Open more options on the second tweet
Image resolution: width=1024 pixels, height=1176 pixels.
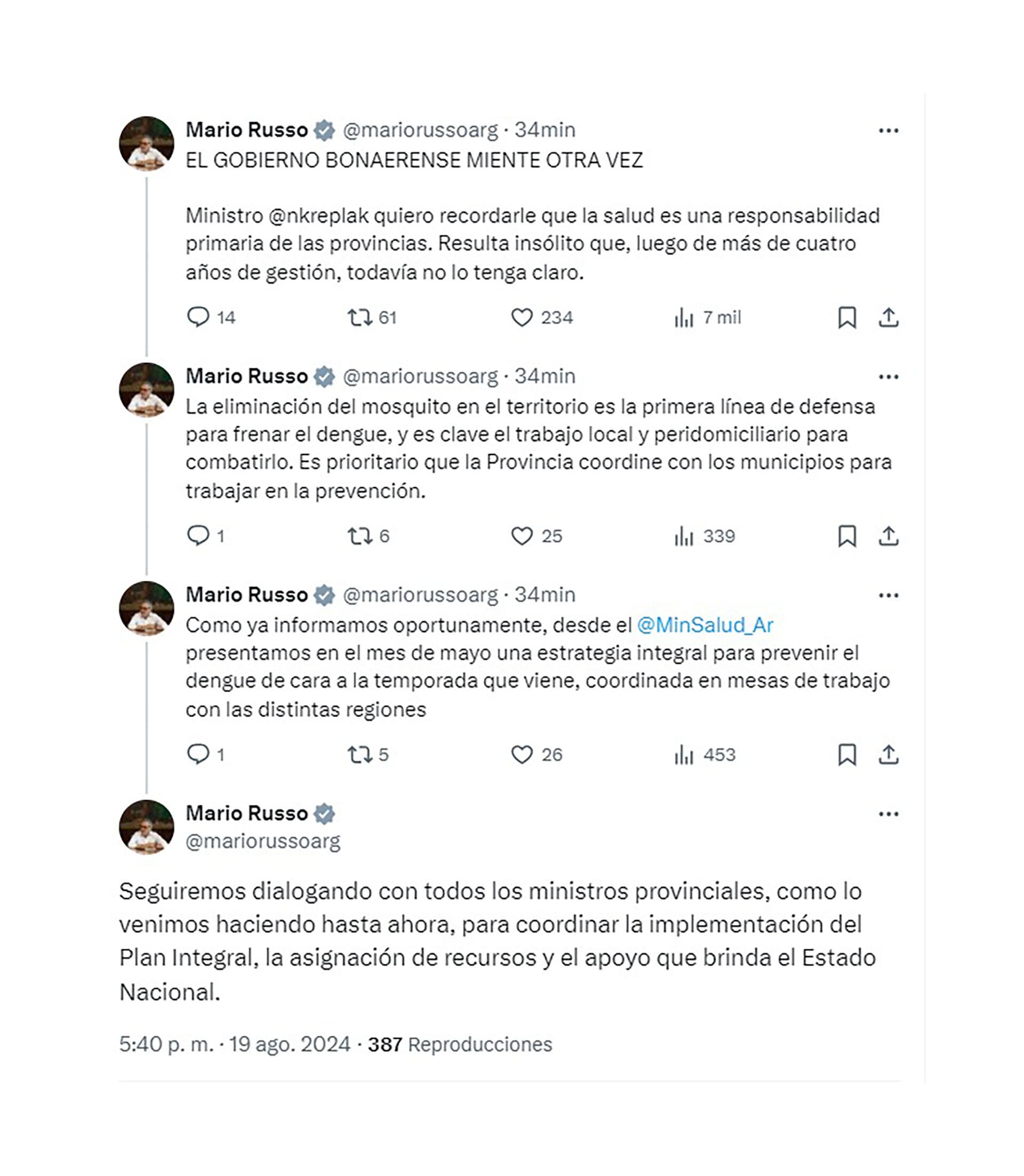pos(889,377)
